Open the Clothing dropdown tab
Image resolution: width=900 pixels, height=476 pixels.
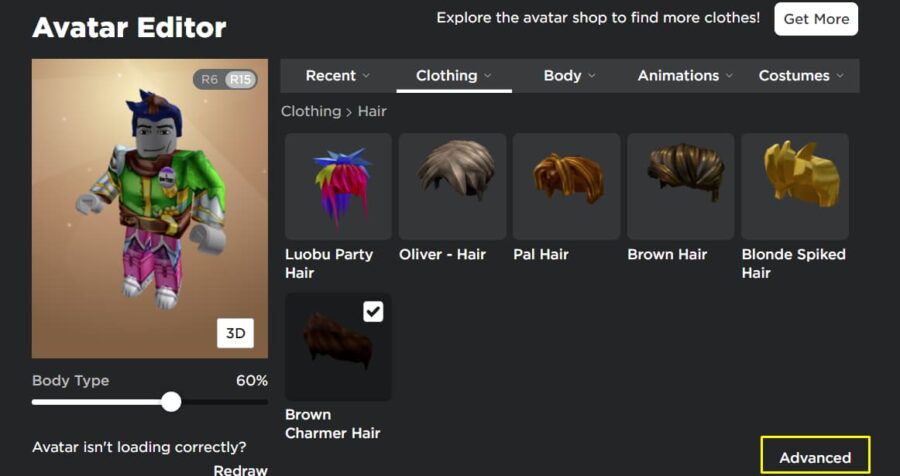[x=454, y=76]
